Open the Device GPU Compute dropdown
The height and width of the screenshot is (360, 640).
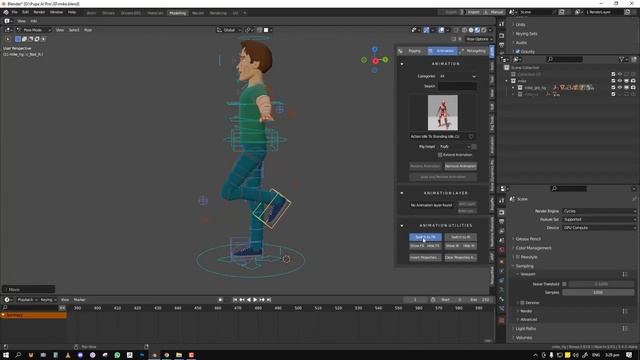[x=599, y=228]
